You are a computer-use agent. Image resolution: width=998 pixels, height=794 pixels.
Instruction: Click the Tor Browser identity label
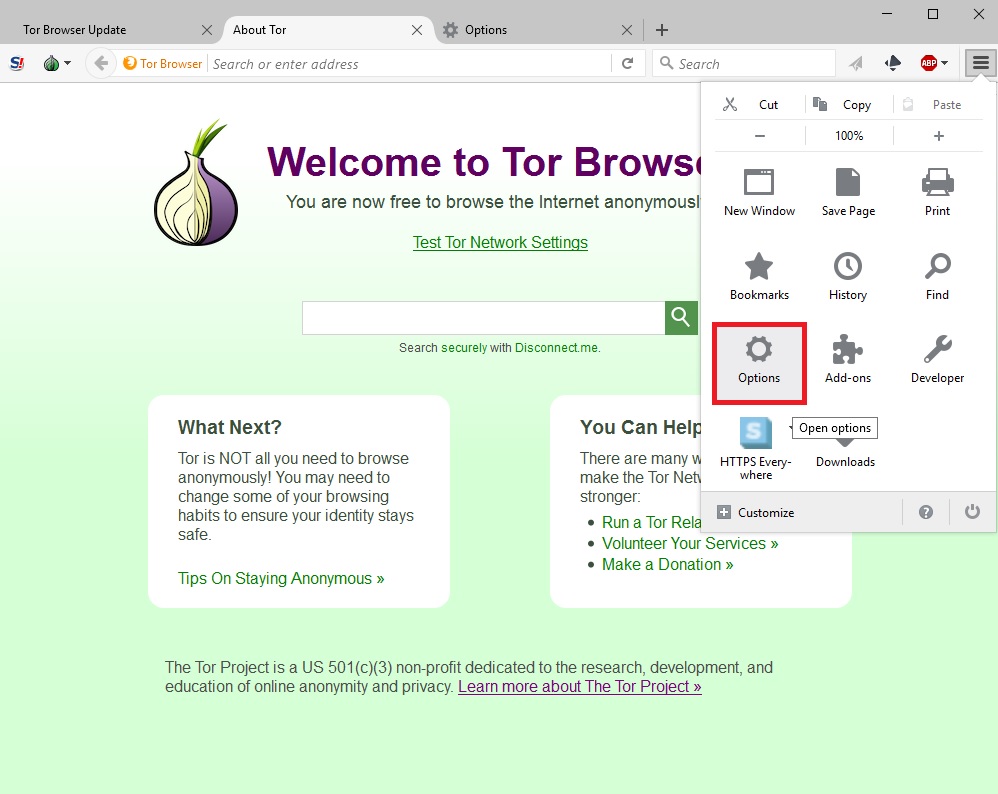click(x=163, y=64)
